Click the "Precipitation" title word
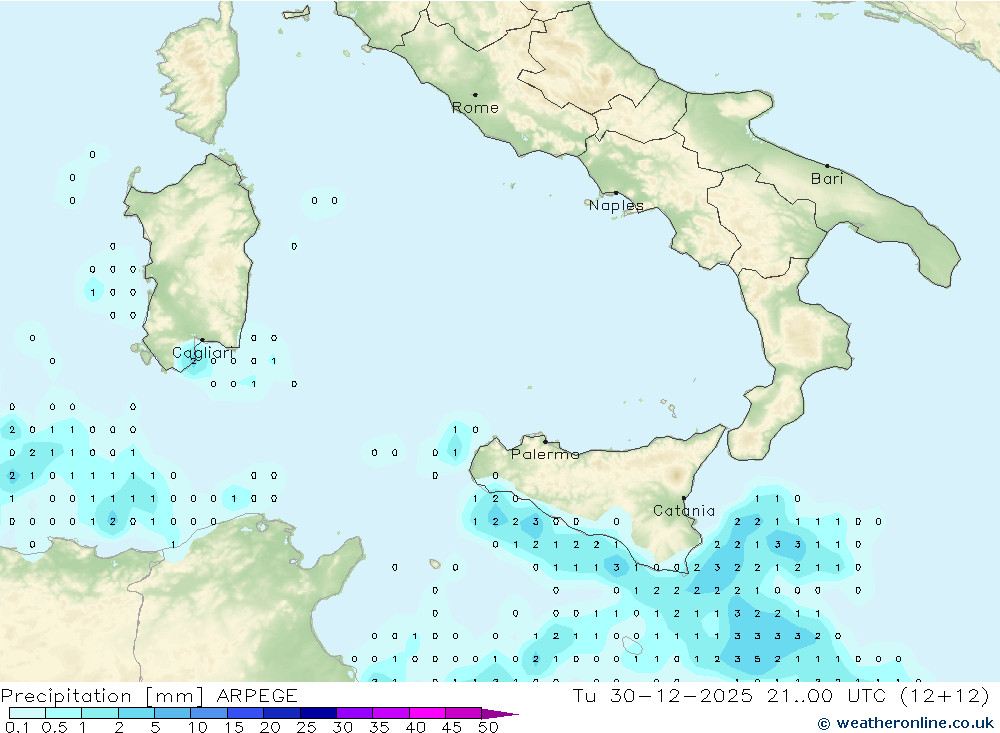Screen dimensions: 1000x733 (66, 695)
